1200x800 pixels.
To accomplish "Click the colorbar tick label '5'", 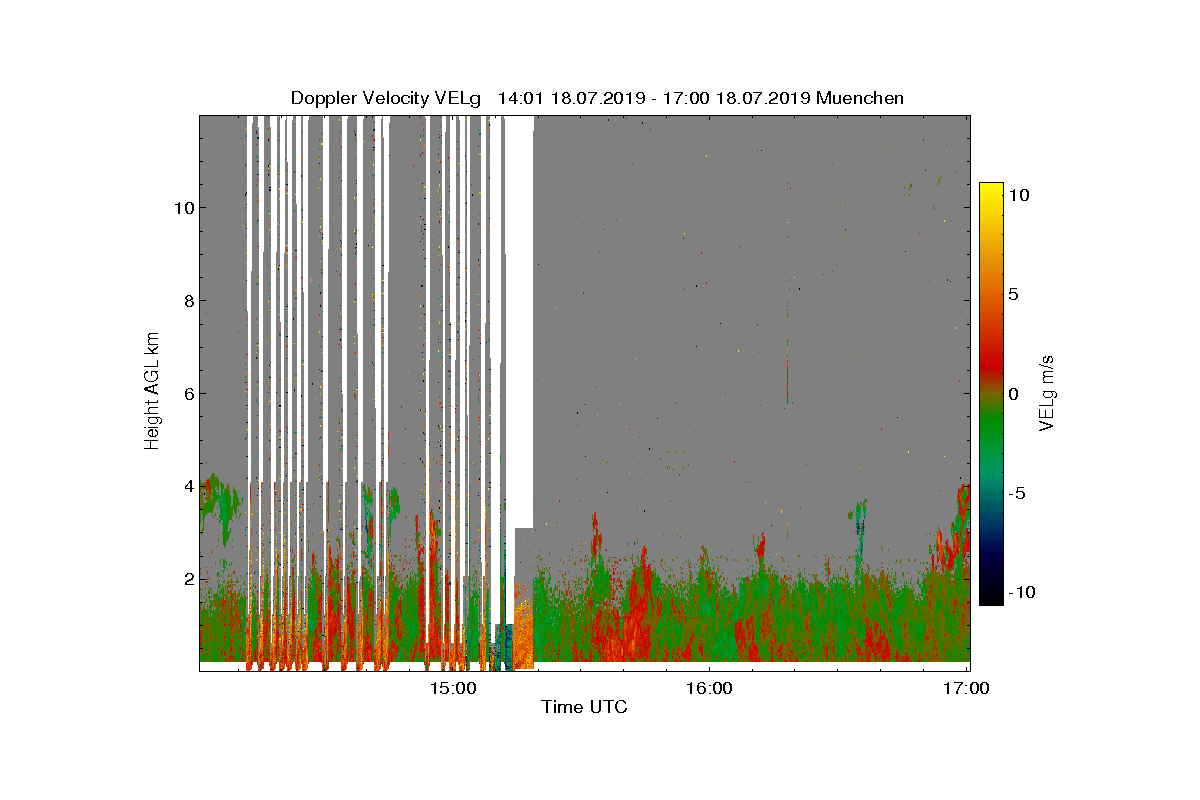I will pos(1012,295).
